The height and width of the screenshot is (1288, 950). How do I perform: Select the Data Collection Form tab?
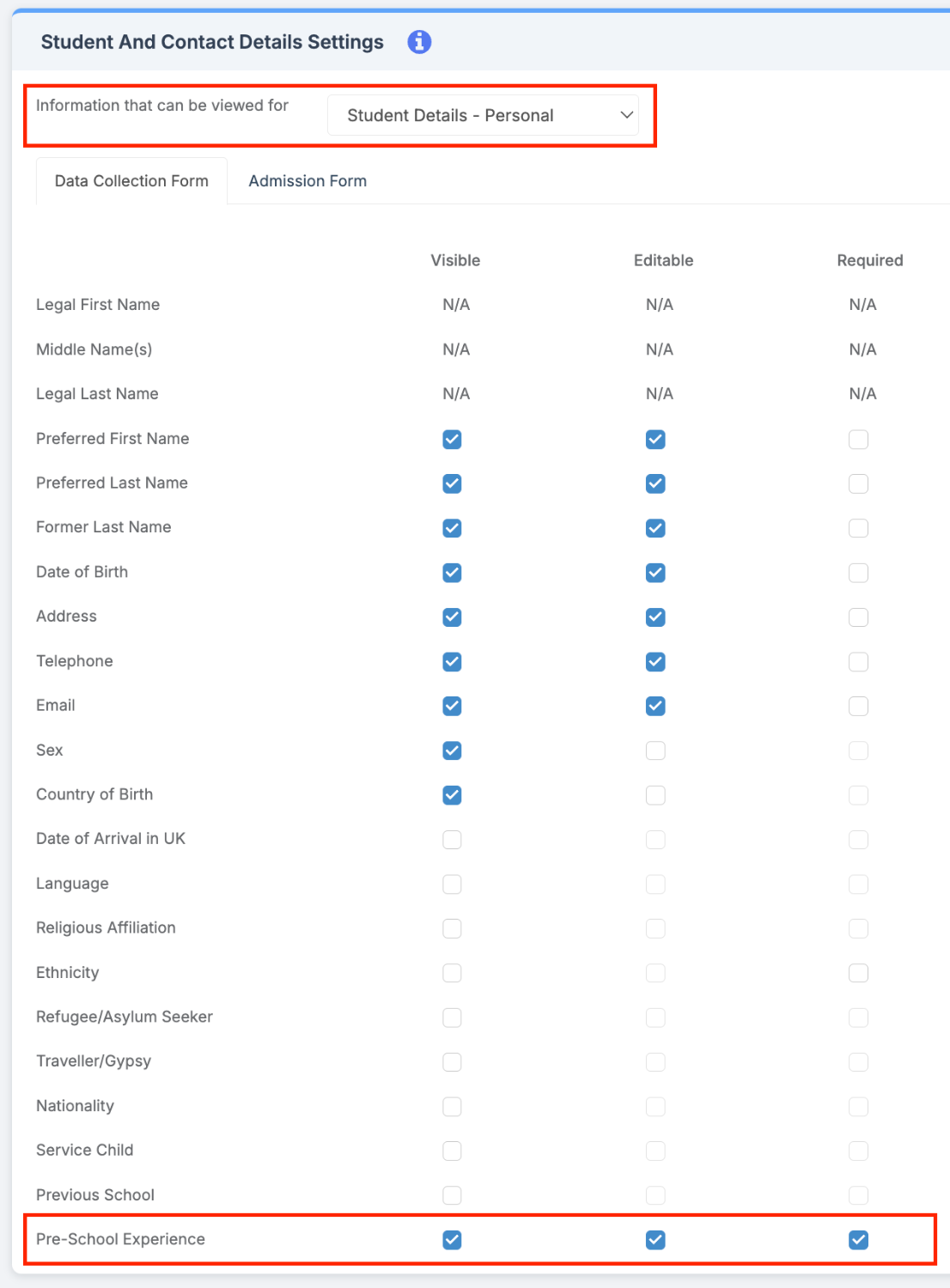[131, 180]
